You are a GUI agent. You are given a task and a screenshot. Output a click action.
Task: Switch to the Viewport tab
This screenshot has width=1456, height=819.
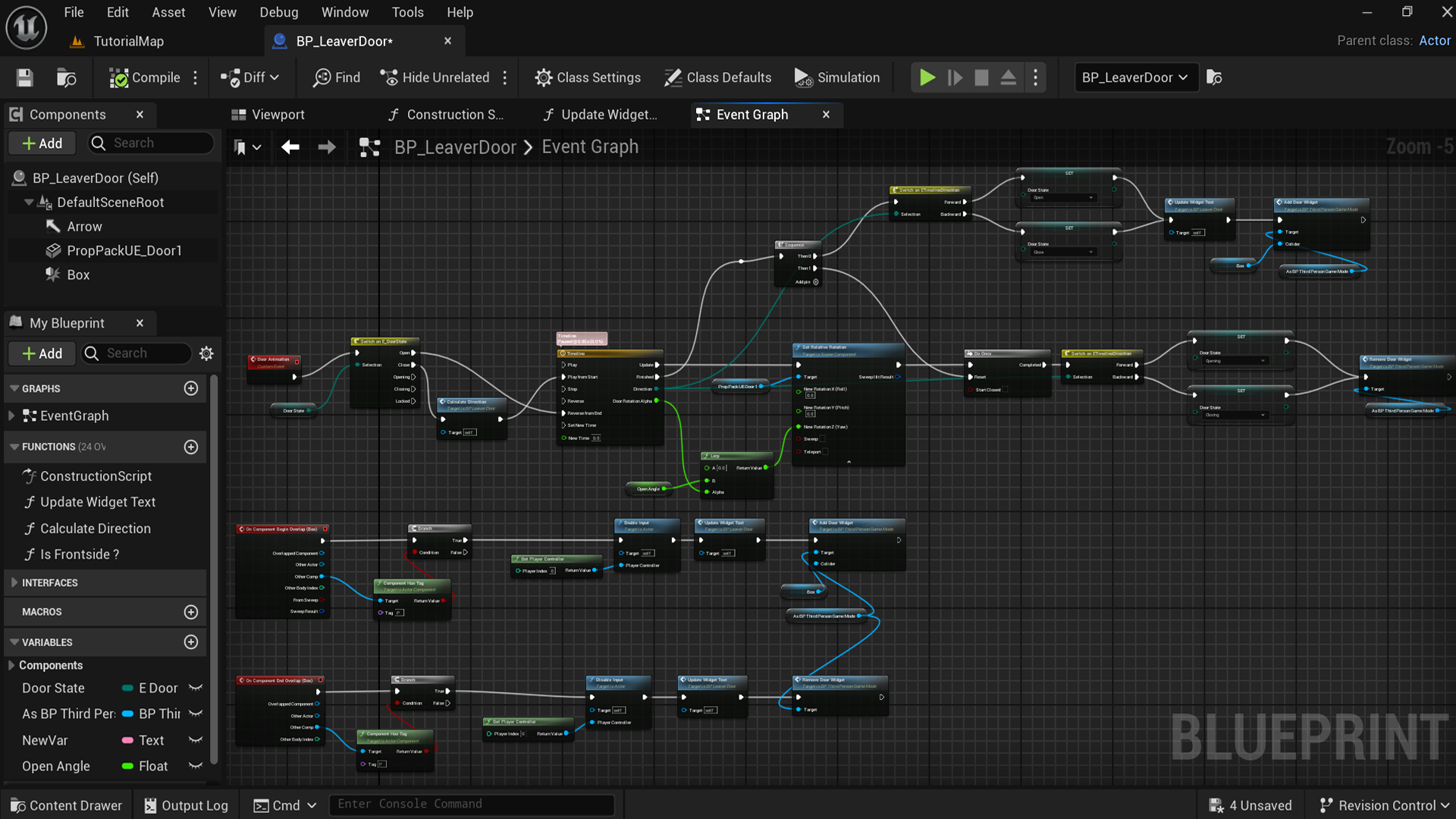tap(276, 115)
